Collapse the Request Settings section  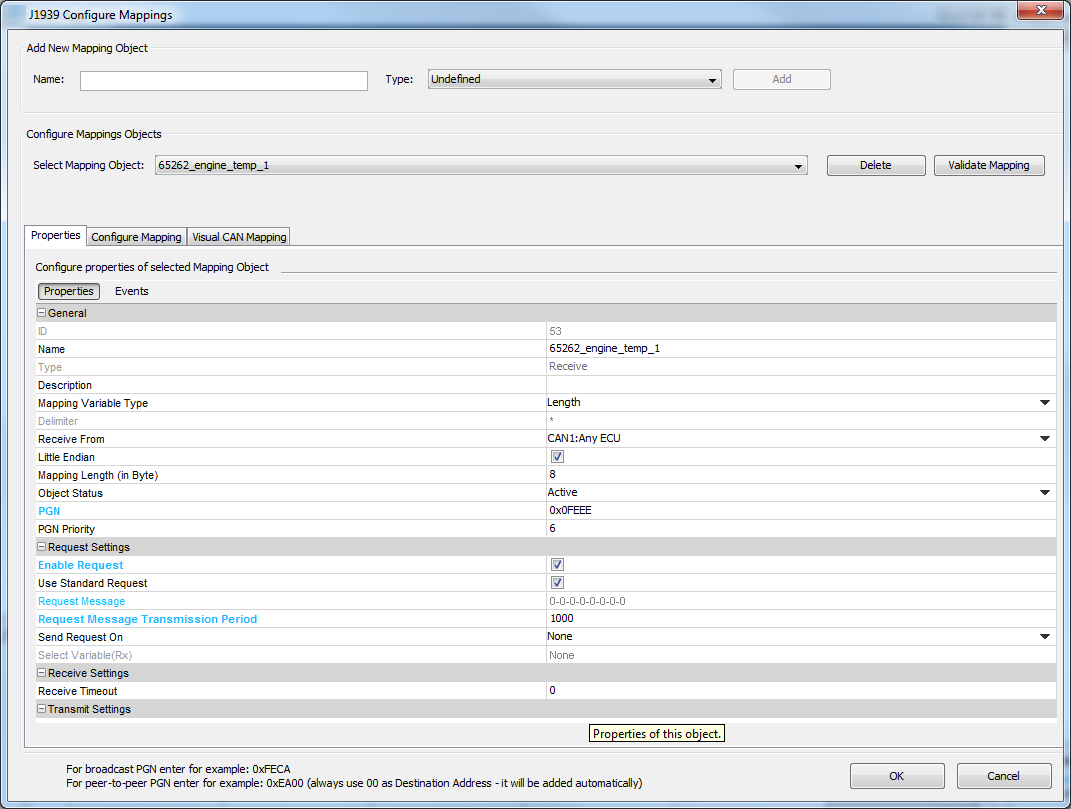(41, 547)
